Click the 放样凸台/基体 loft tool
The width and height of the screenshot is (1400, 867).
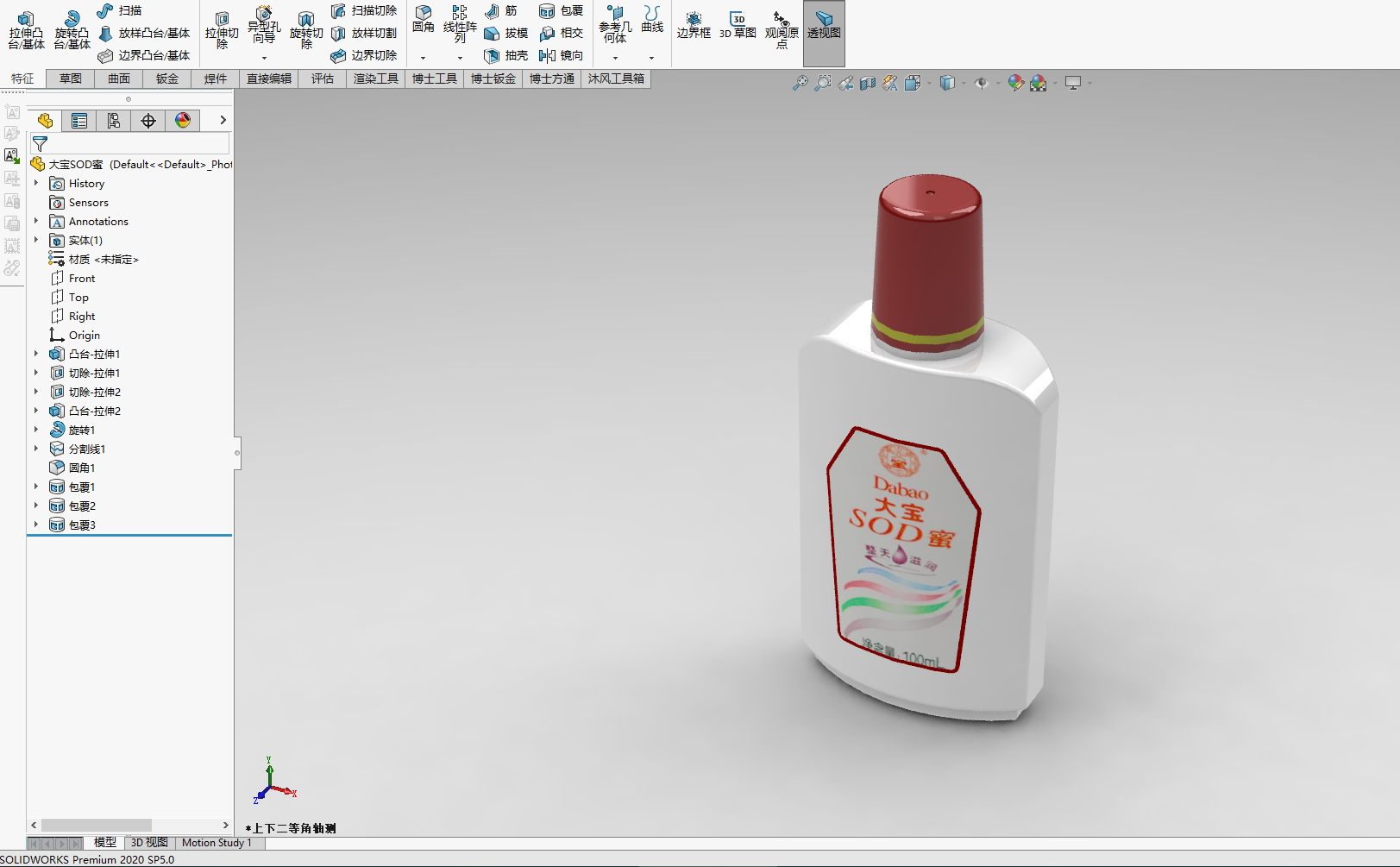click(x=144, y=33)
